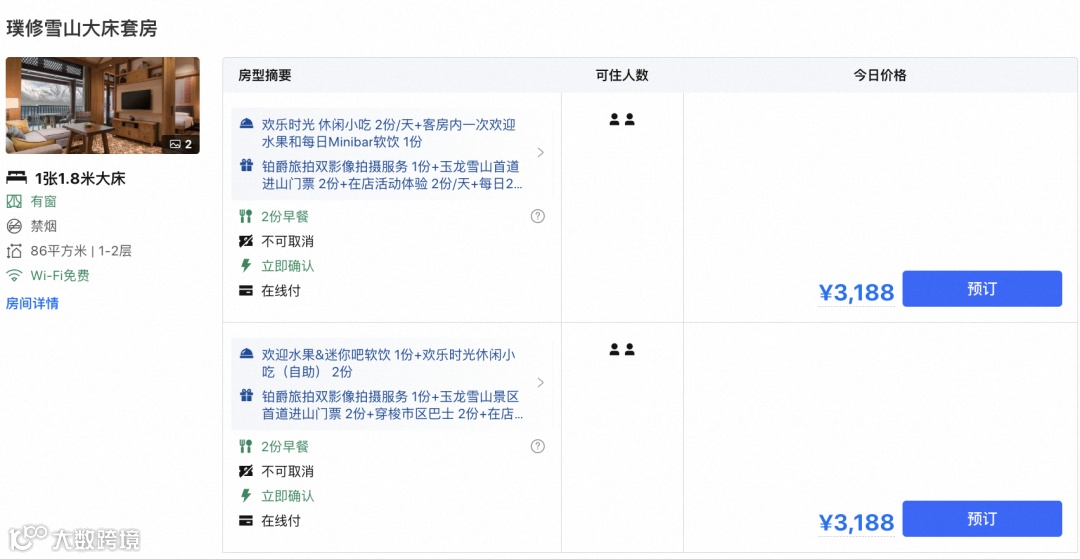Click the bed icon next to 1张1.8米大床
This screenshot has height=559, width=1080.
16,178
